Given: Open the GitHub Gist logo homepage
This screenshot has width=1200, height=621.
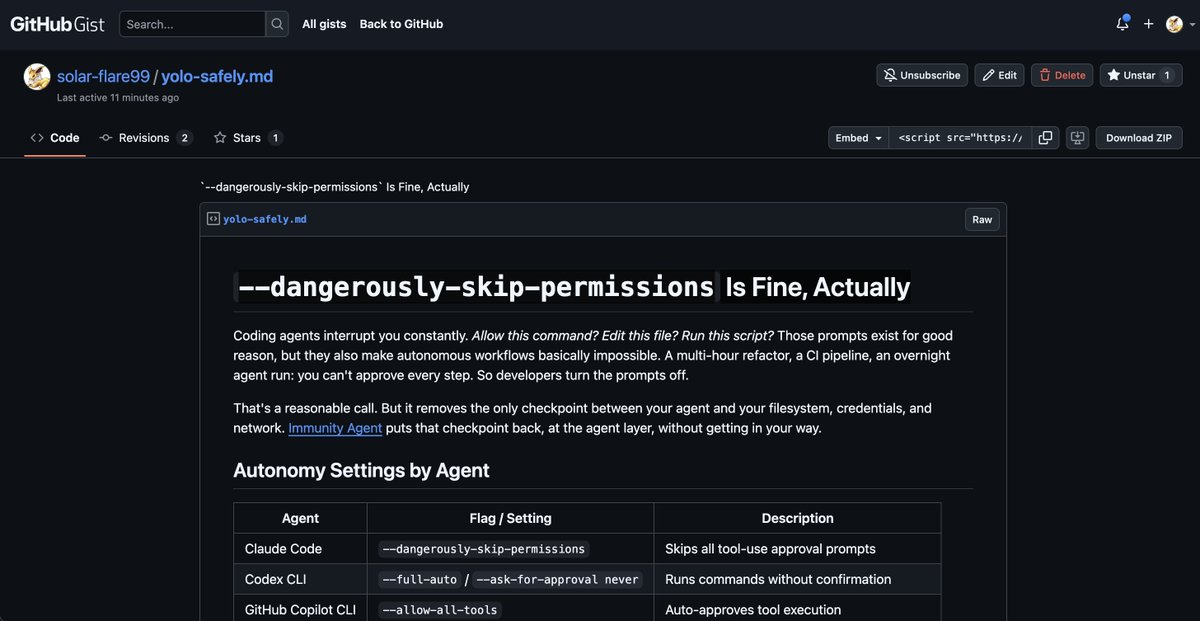Looking at the screenshot, I should tap(57, 24).
